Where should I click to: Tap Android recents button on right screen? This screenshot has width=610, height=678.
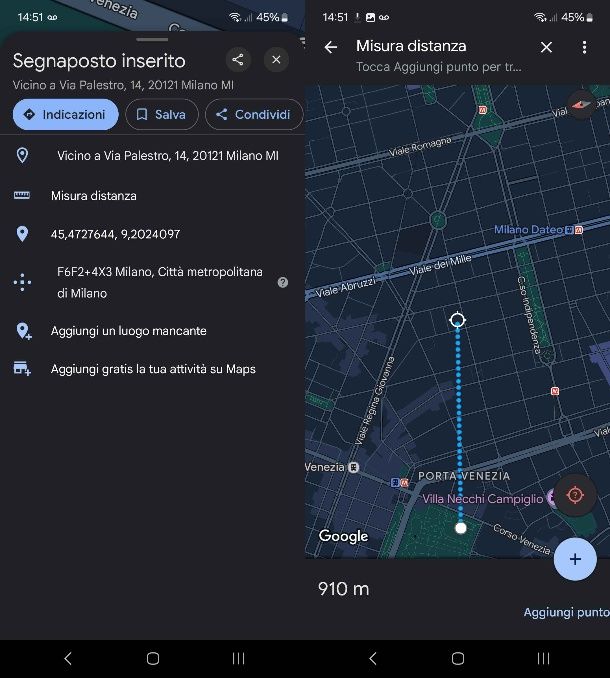[543, 659]
